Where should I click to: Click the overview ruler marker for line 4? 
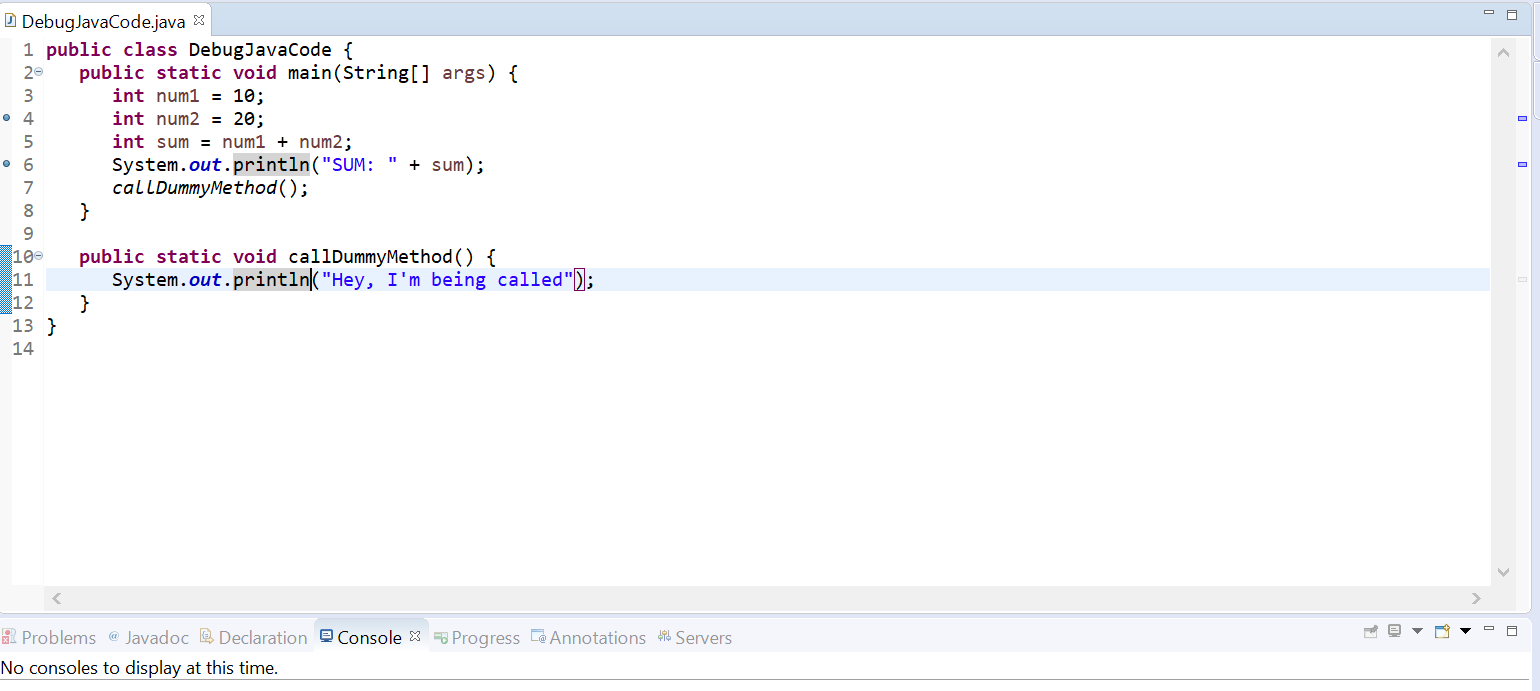point(1523,119)
